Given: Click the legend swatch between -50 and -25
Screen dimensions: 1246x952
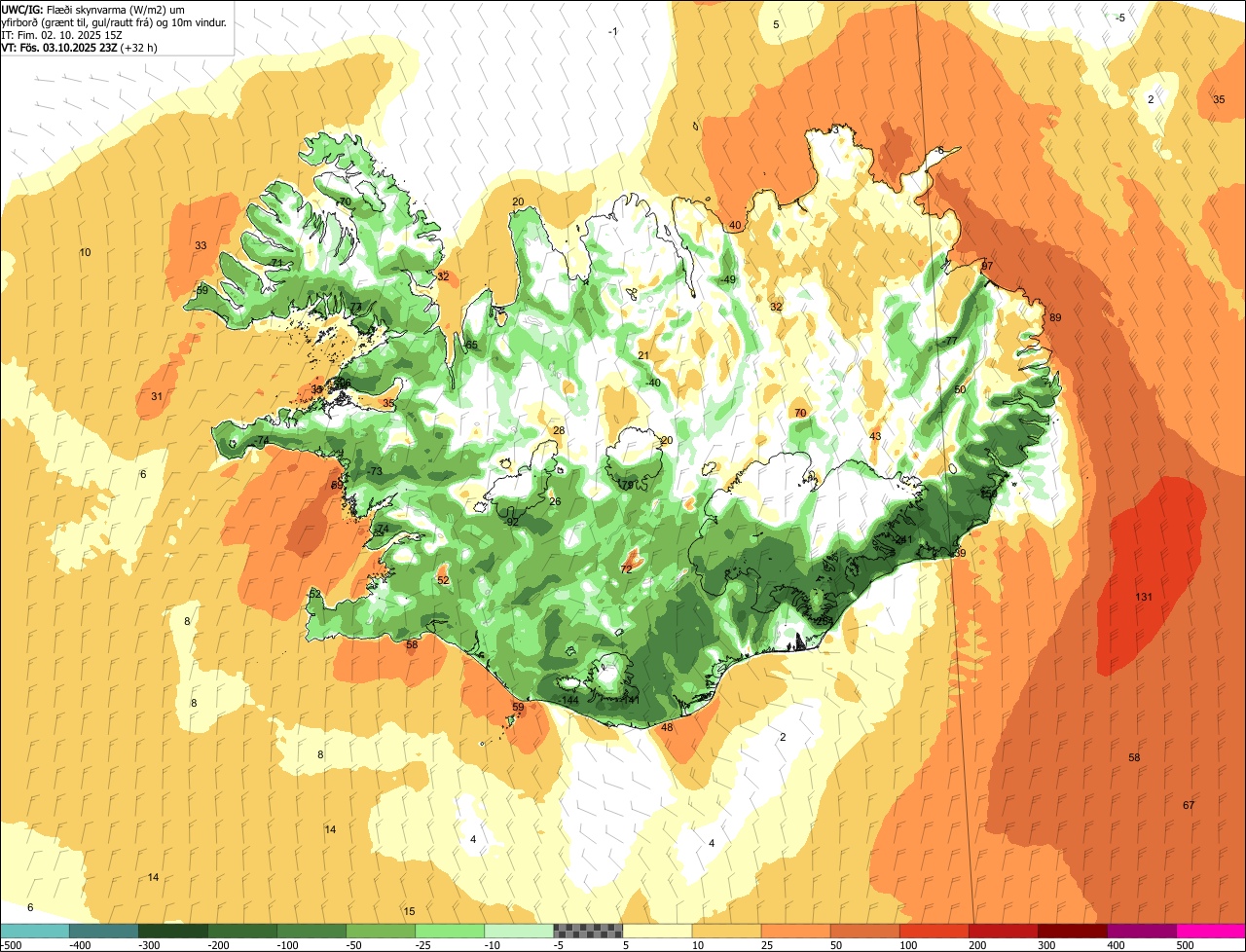Looking at the screenshot, I should coord(380,931).
